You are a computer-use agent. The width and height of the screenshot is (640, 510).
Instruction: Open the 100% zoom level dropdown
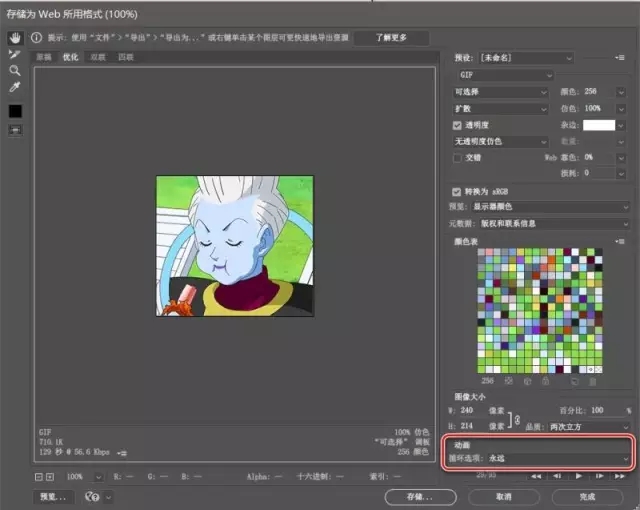coord(98,477)
